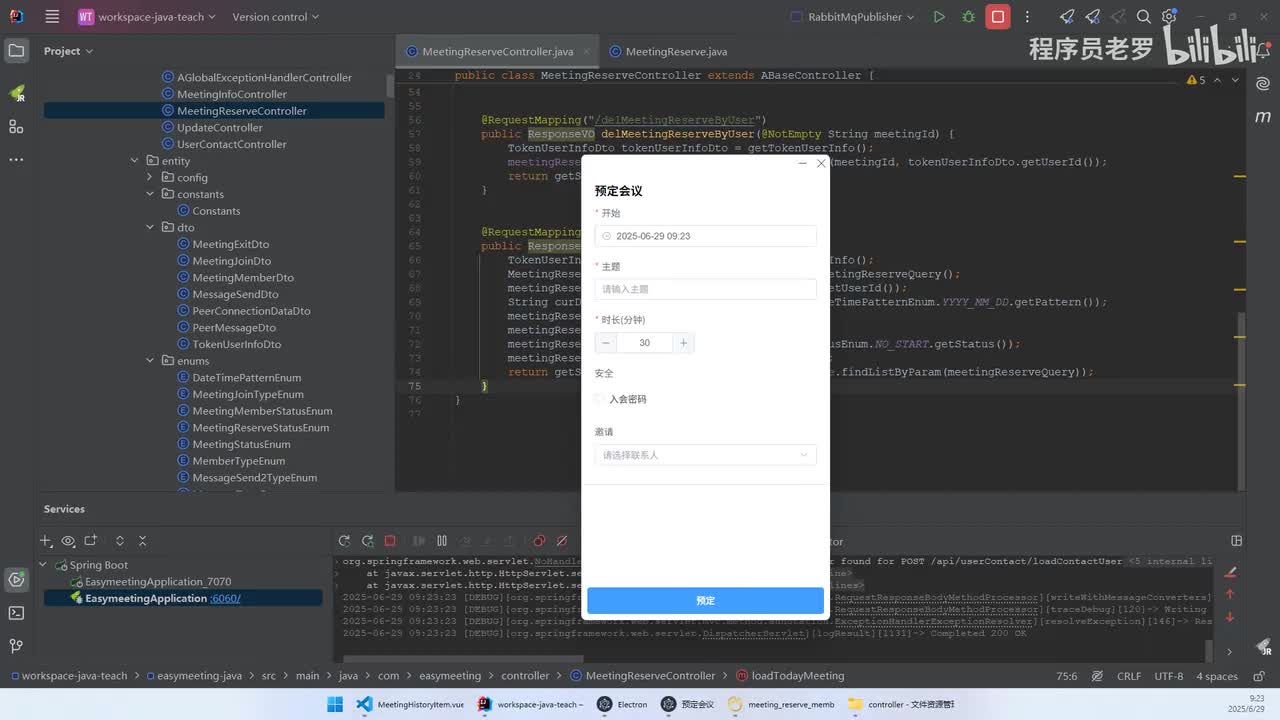The width and height of the screenshot is (1280, 720).
Task: Pause the program in the Services toolbar
Action: 442,541
